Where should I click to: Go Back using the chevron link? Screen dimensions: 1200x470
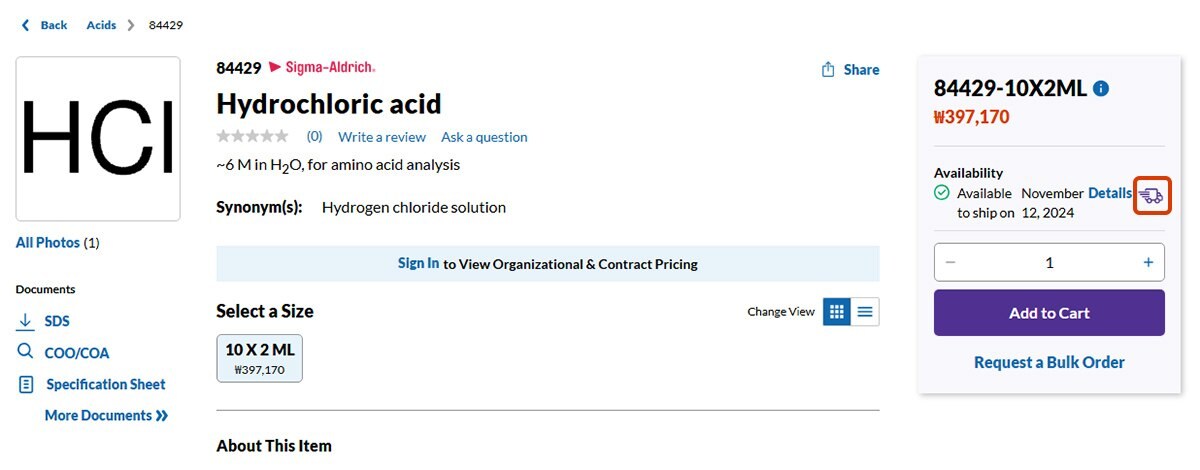click(x=44, y=25)
